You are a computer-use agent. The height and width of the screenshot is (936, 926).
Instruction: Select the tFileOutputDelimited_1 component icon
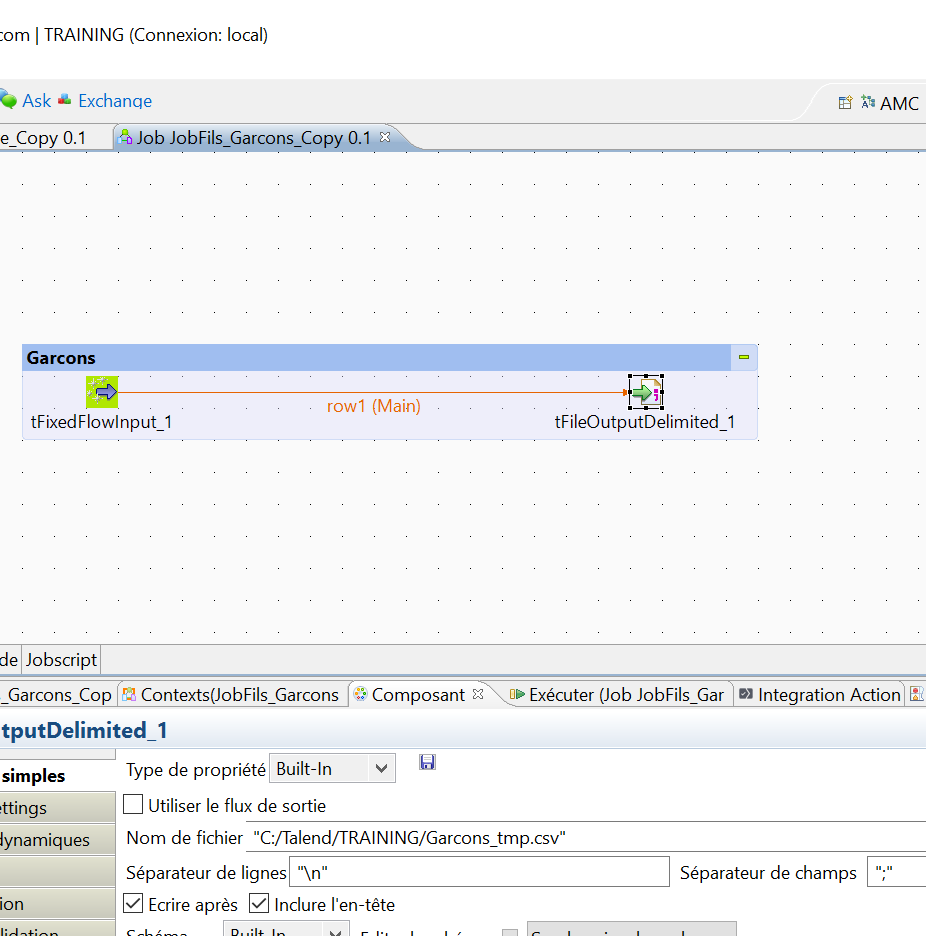pos(646,391)
